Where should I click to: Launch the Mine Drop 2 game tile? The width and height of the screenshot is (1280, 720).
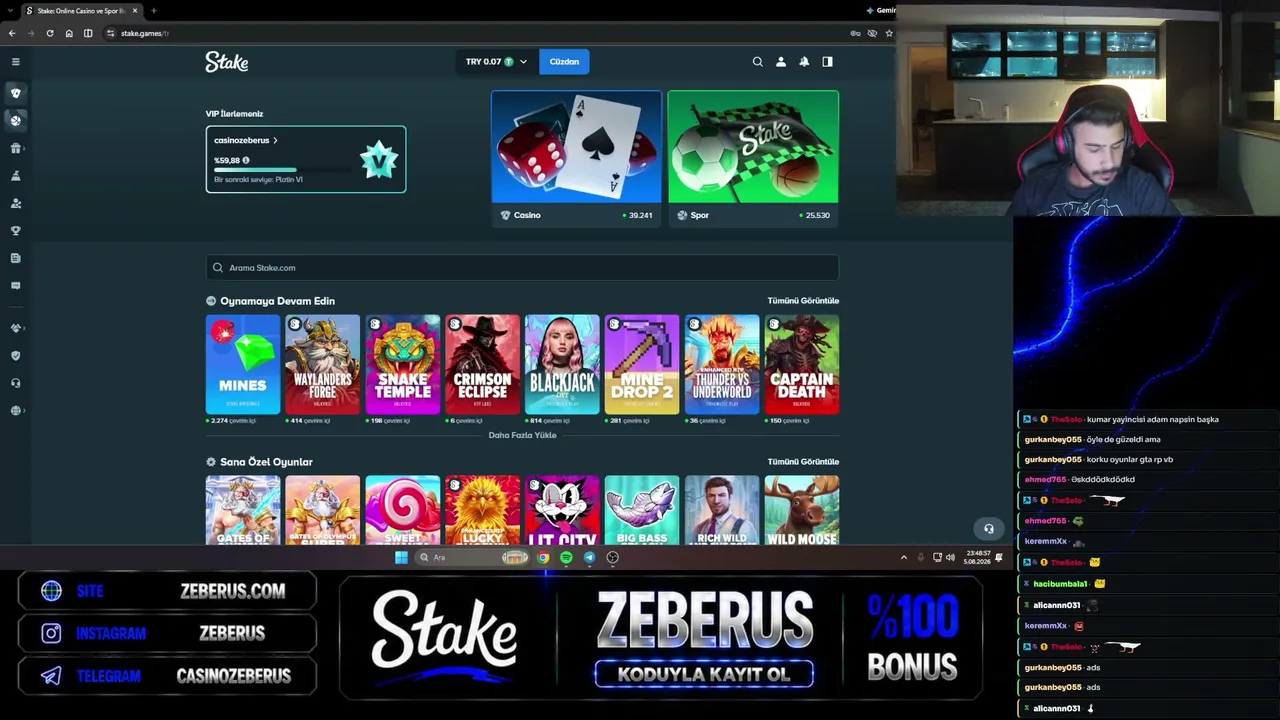click(x=642, y=364)
